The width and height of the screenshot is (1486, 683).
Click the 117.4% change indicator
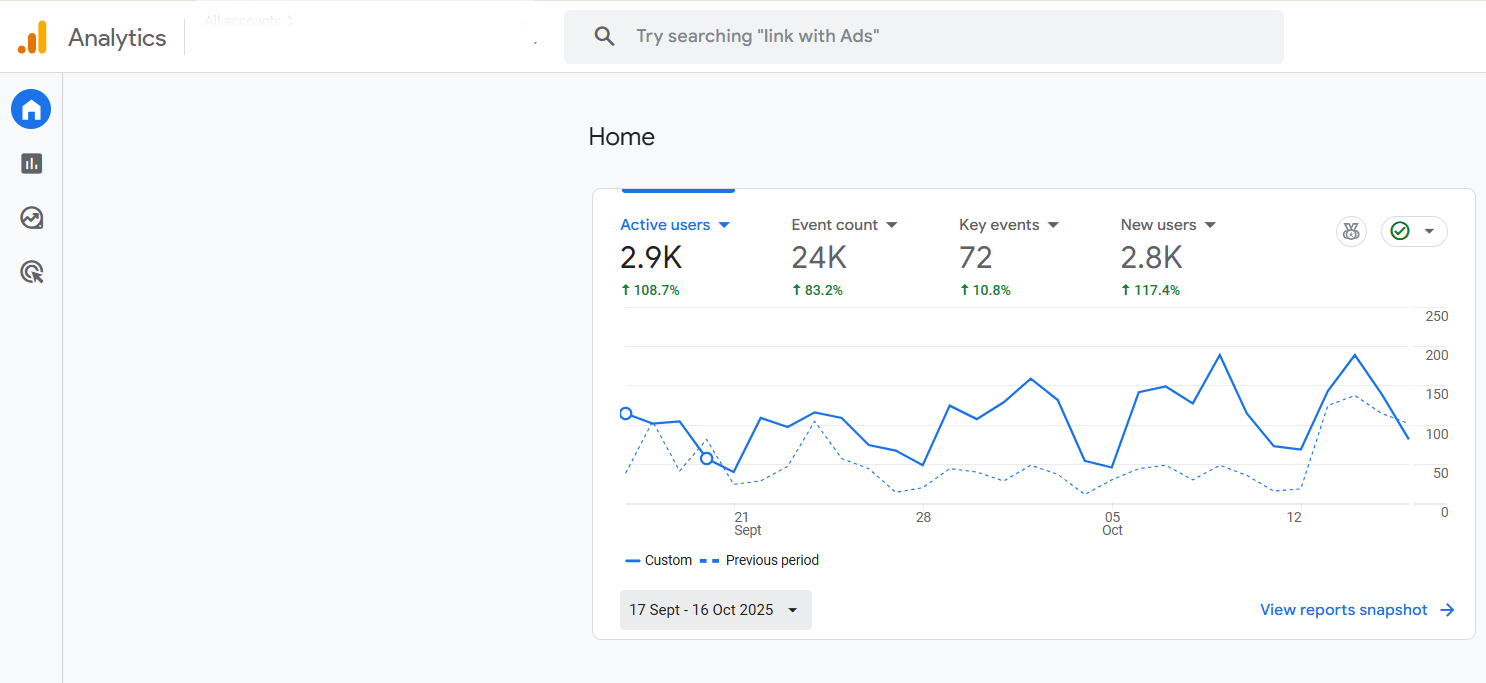(x=1150, y=290)
